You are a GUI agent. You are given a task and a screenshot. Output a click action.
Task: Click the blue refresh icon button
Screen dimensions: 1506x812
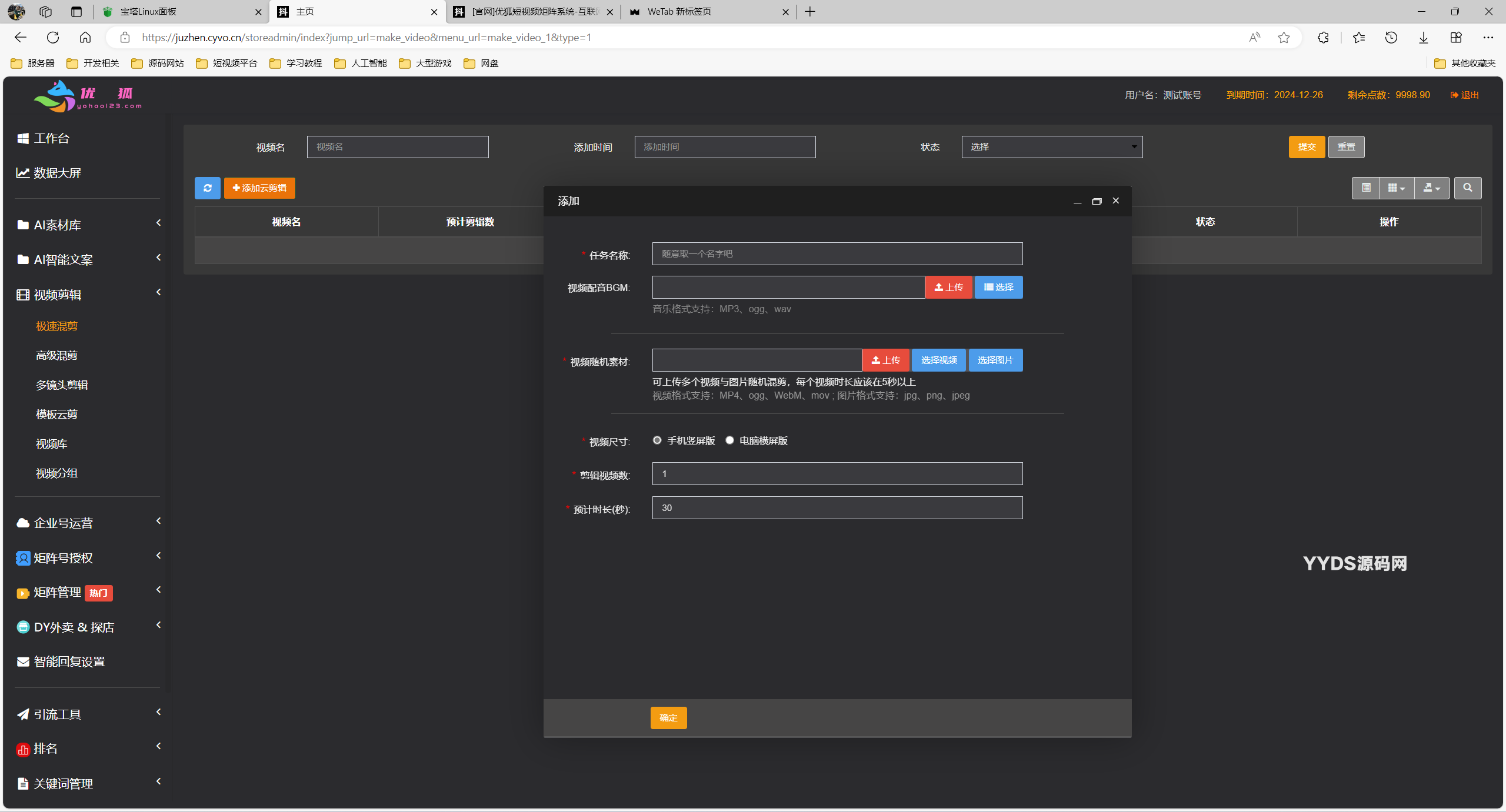(x=207, y=188)
